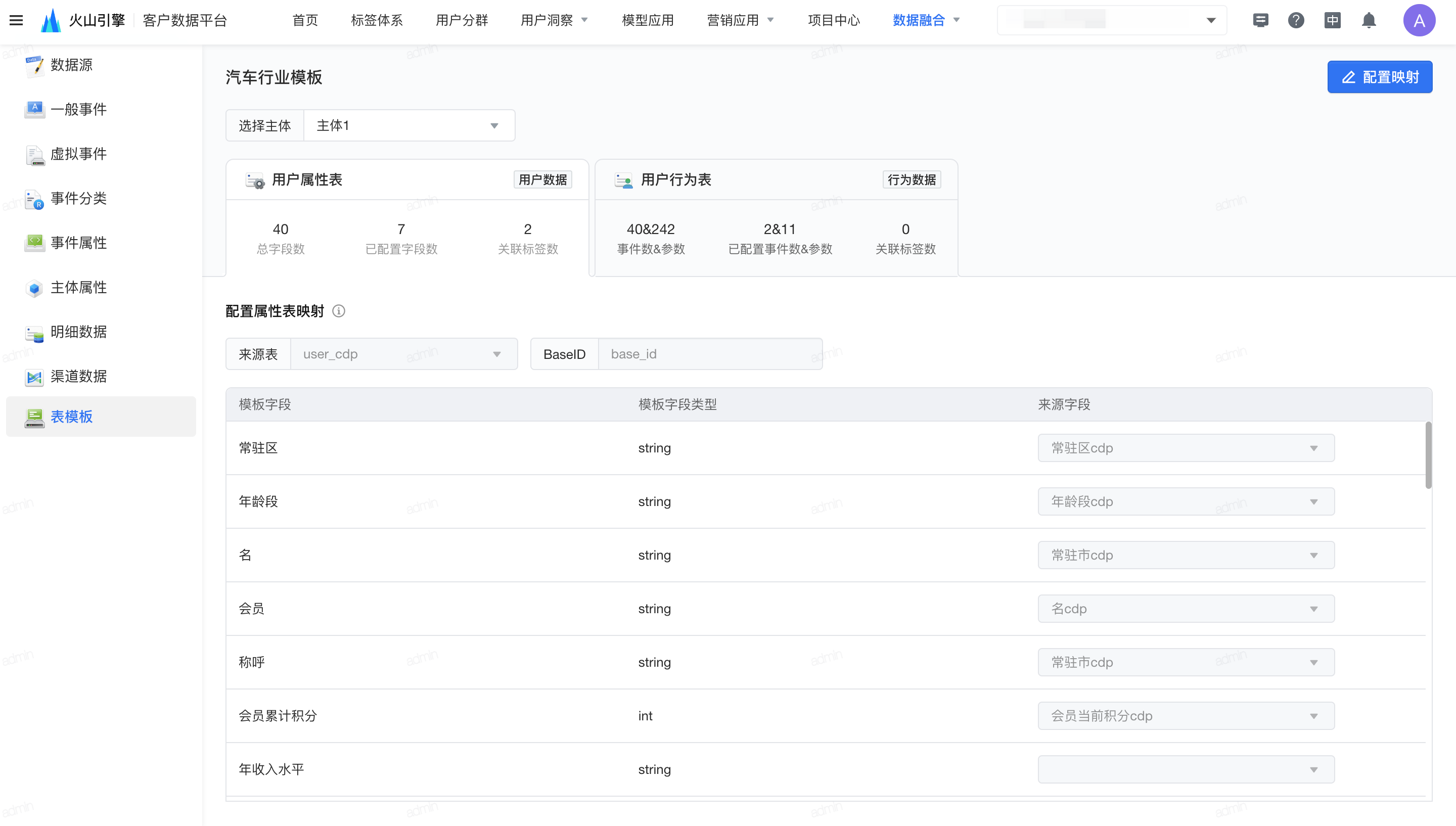
Task: Select the 用户属性表 tab card
Action: point(407,218)
